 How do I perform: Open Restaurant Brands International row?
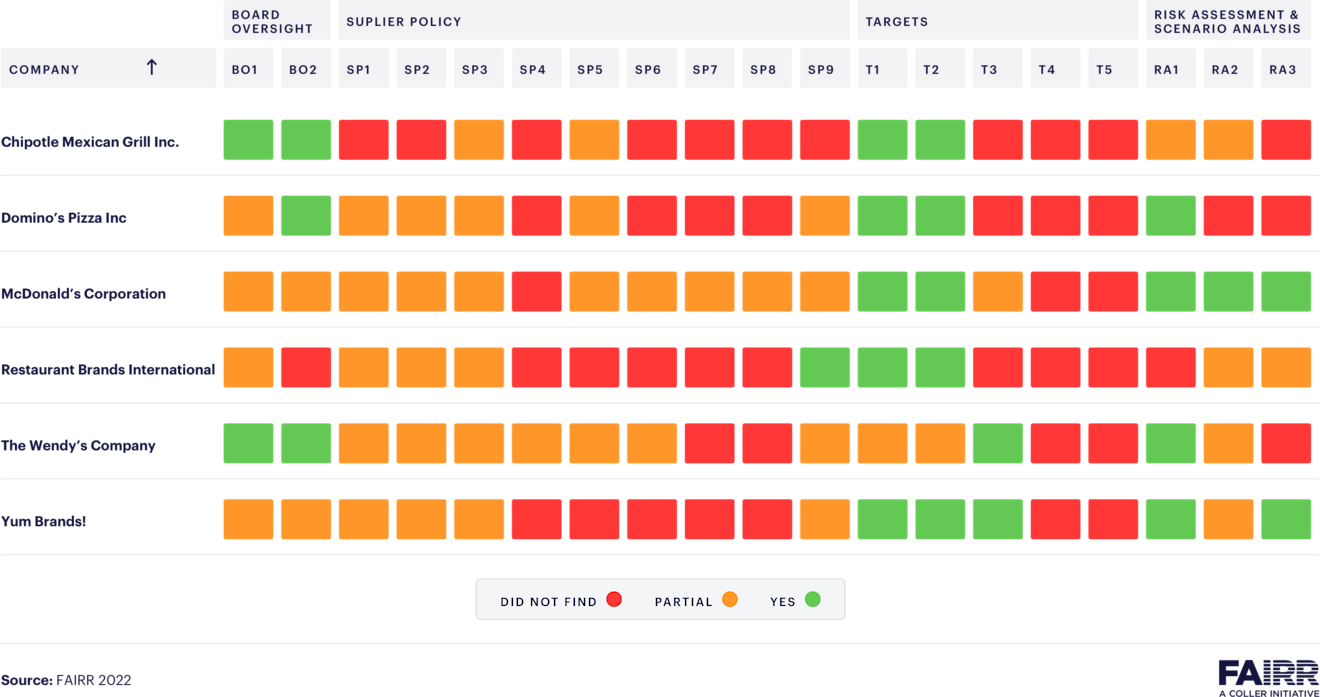coord(660,368)
